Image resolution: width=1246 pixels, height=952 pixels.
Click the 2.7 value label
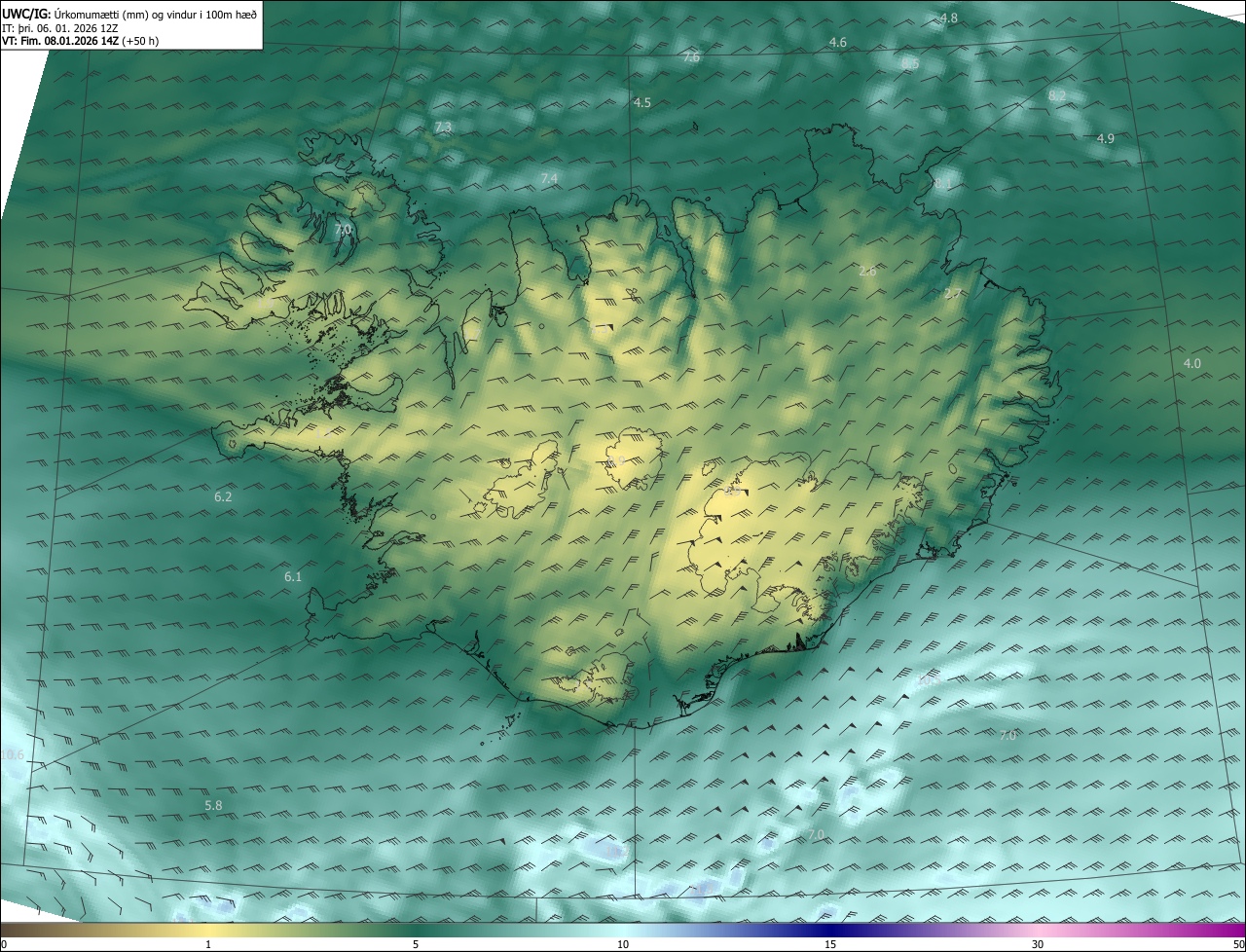tap(953, 294)
